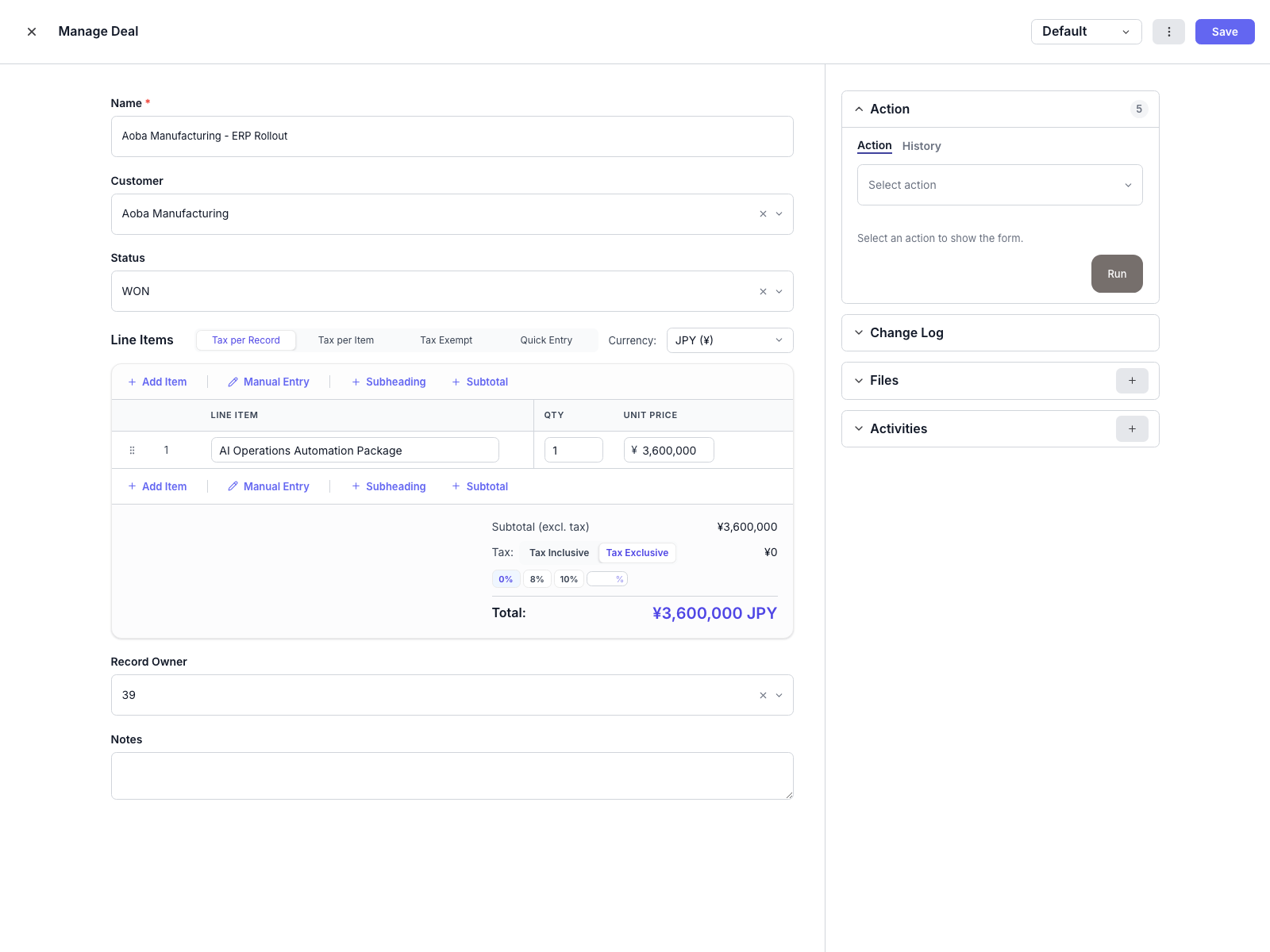Screen dimensions: 1270x952
Task: Add a file using the Files plus icon
Action: point(1132,381)
